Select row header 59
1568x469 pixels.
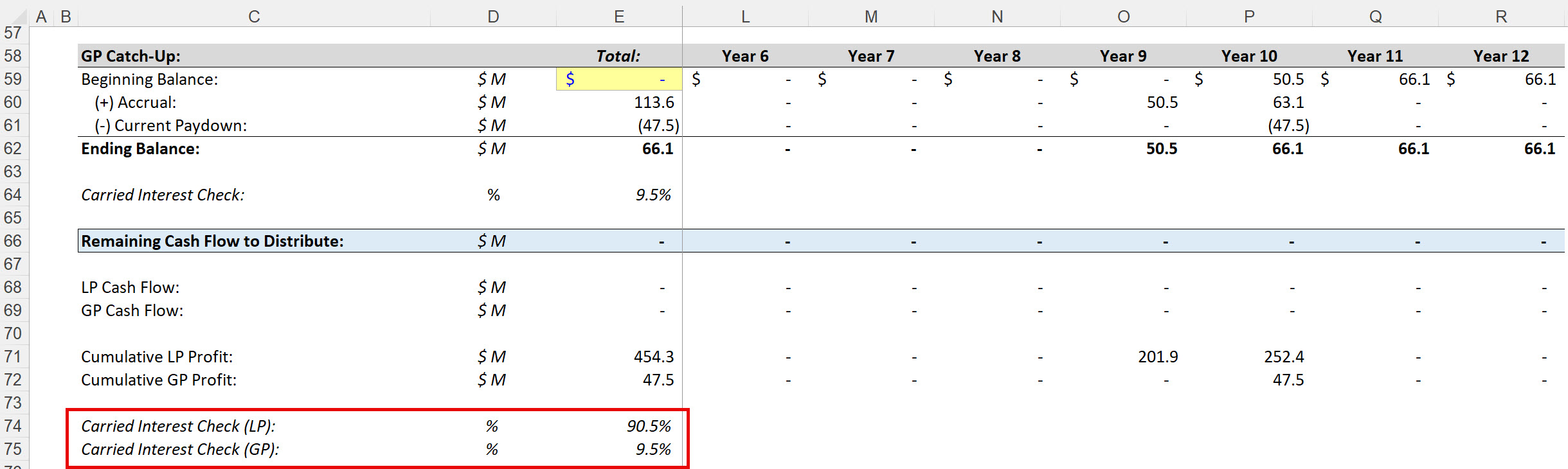(x=14, y=79)
